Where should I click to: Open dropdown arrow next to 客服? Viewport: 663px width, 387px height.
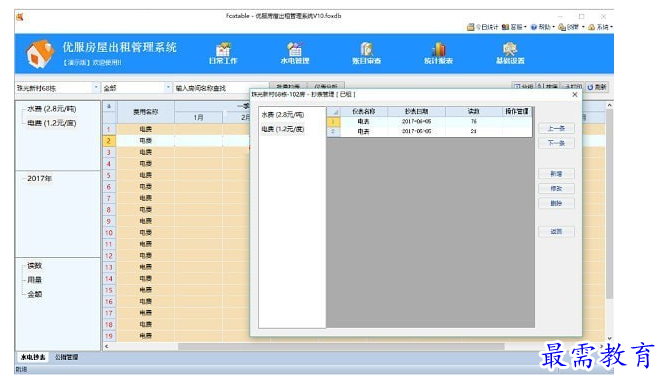[x=526, y=27]
